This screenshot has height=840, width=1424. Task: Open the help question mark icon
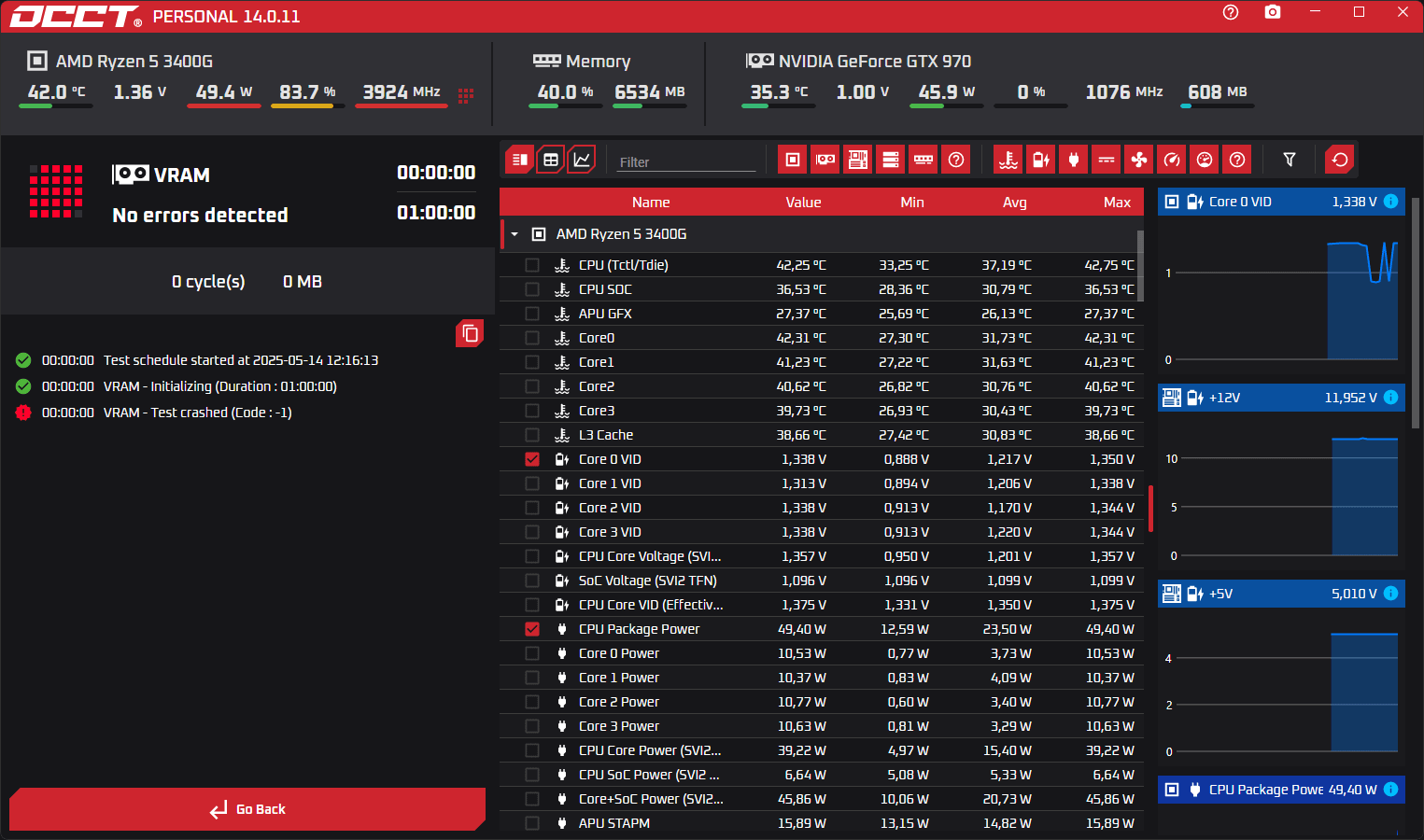pyautogui.click(x=1231, y=12)
